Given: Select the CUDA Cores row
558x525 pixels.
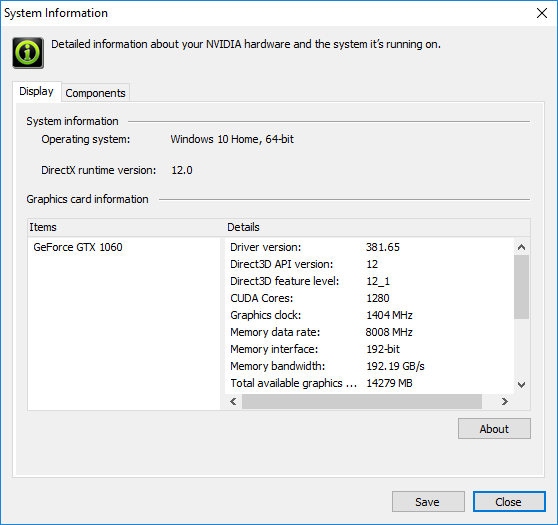Looking at the screenshot, I should (x=369, y=298).
